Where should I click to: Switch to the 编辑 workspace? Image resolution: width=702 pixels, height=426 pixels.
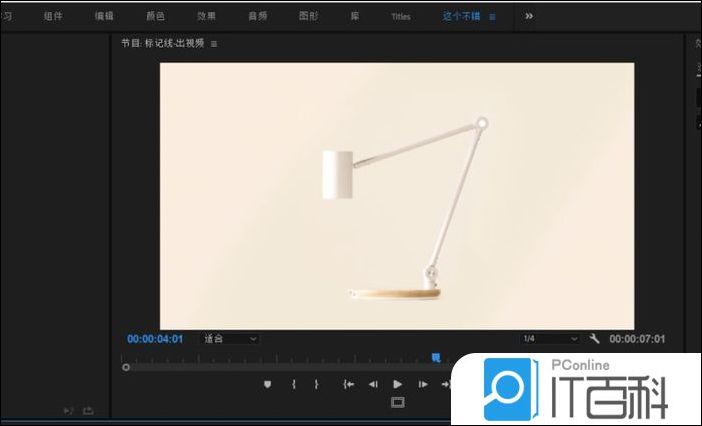point(104,16)
